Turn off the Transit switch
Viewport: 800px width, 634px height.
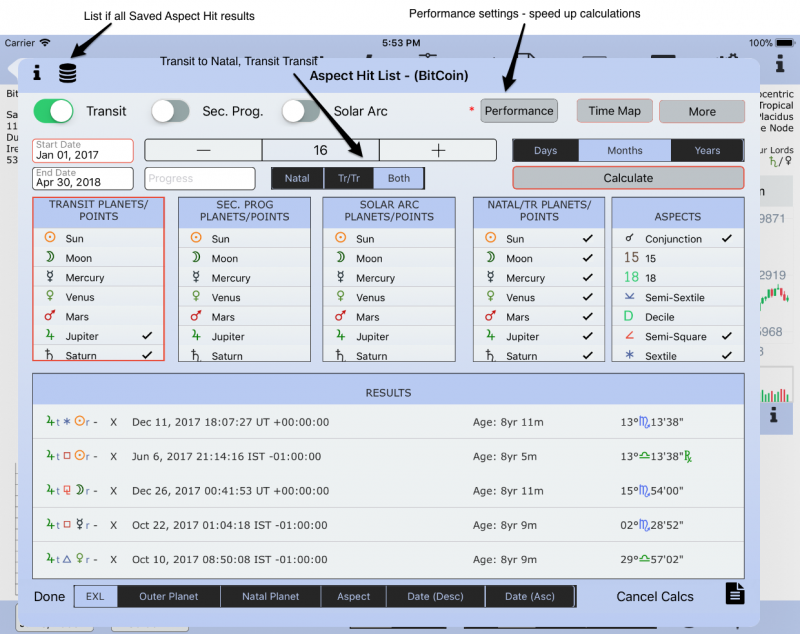pyautogui.click(x=54, y=111)
